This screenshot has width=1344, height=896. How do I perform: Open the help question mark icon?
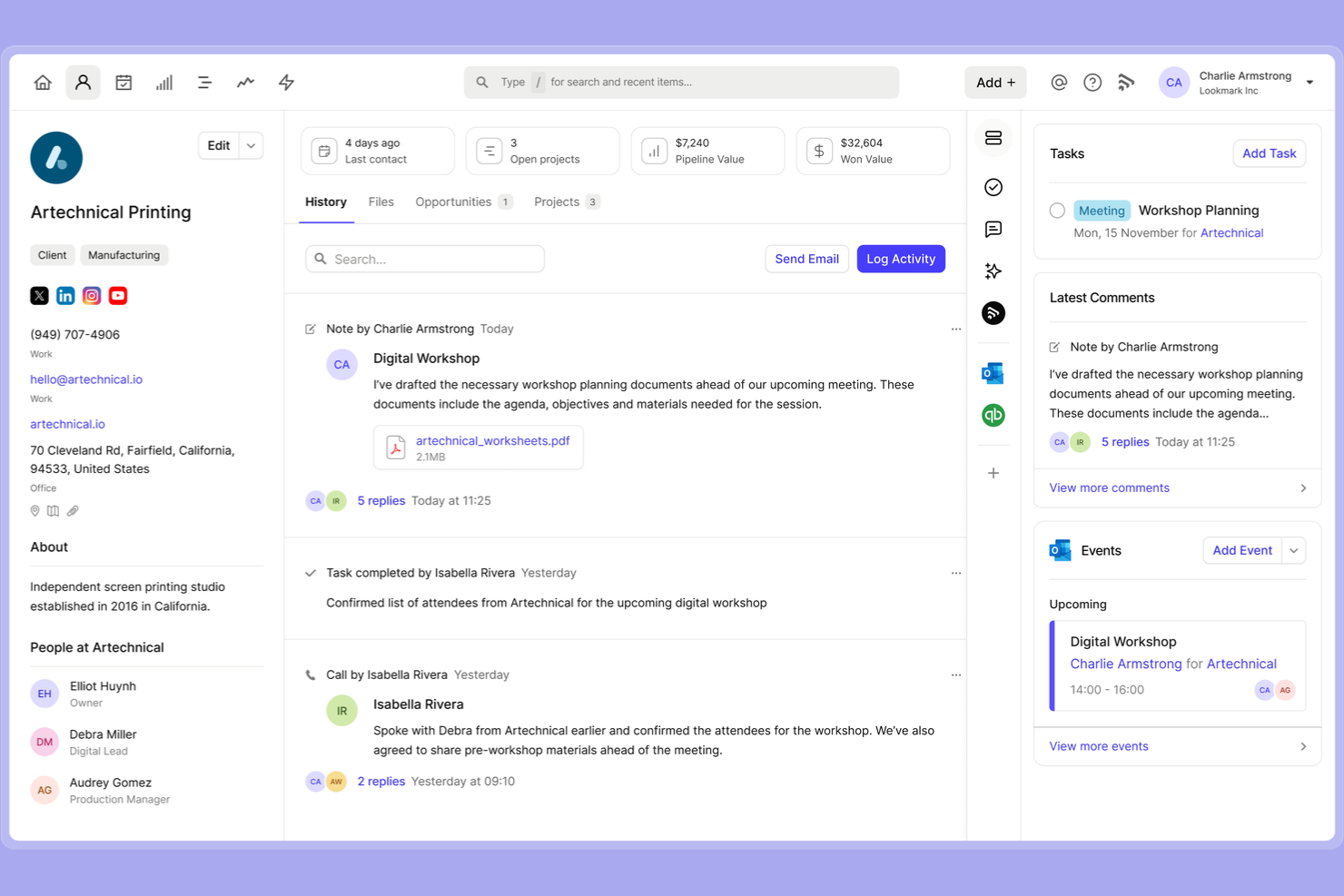coord(1092,82)
